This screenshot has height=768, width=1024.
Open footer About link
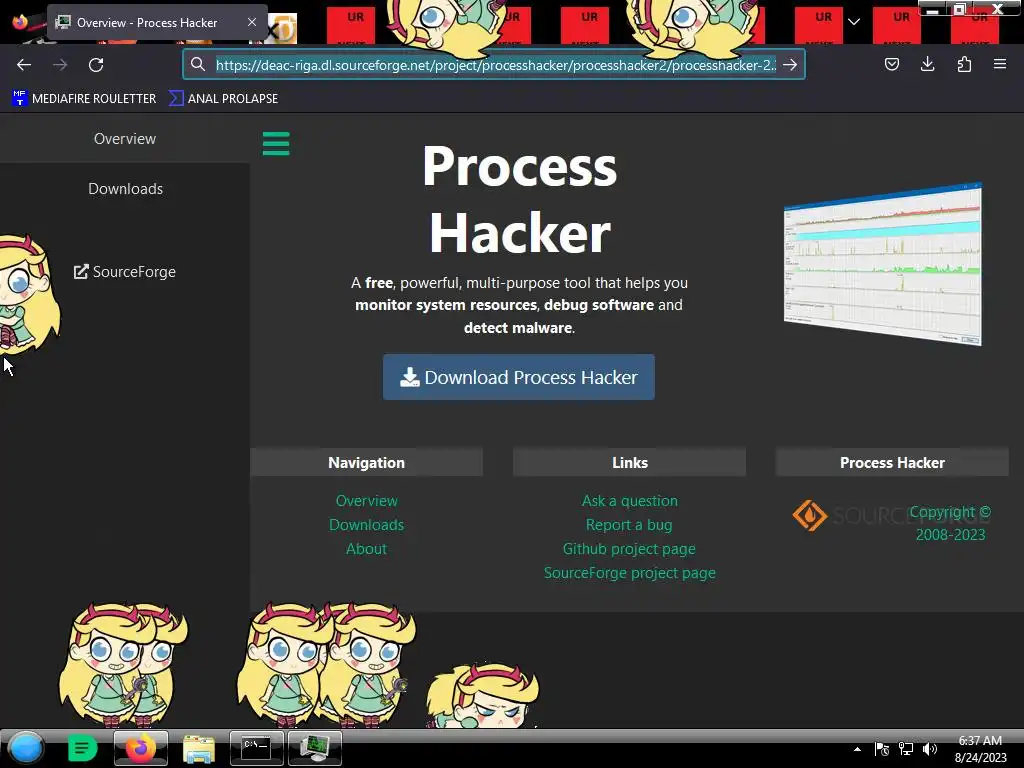tap(366, 549)
